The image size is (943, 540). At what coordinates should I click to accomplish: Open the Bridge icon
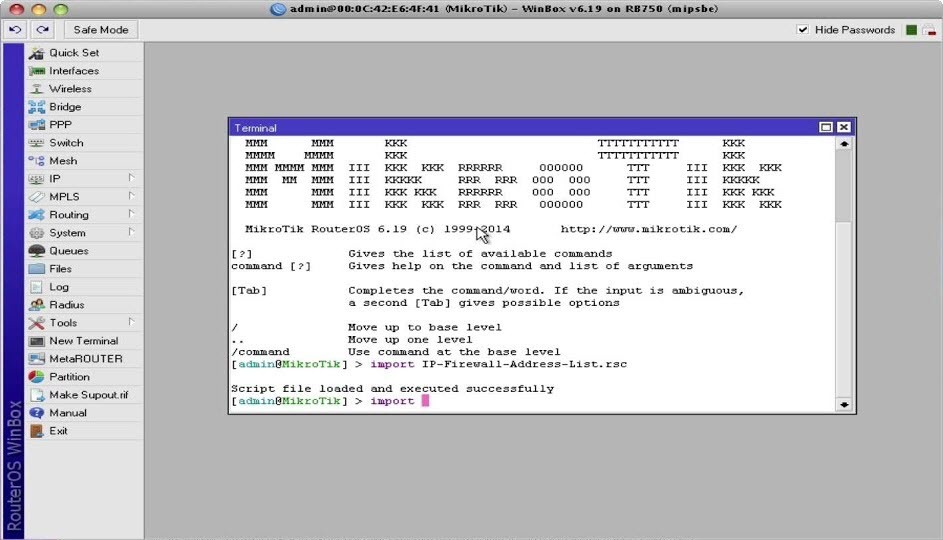[x=37, y=107]
